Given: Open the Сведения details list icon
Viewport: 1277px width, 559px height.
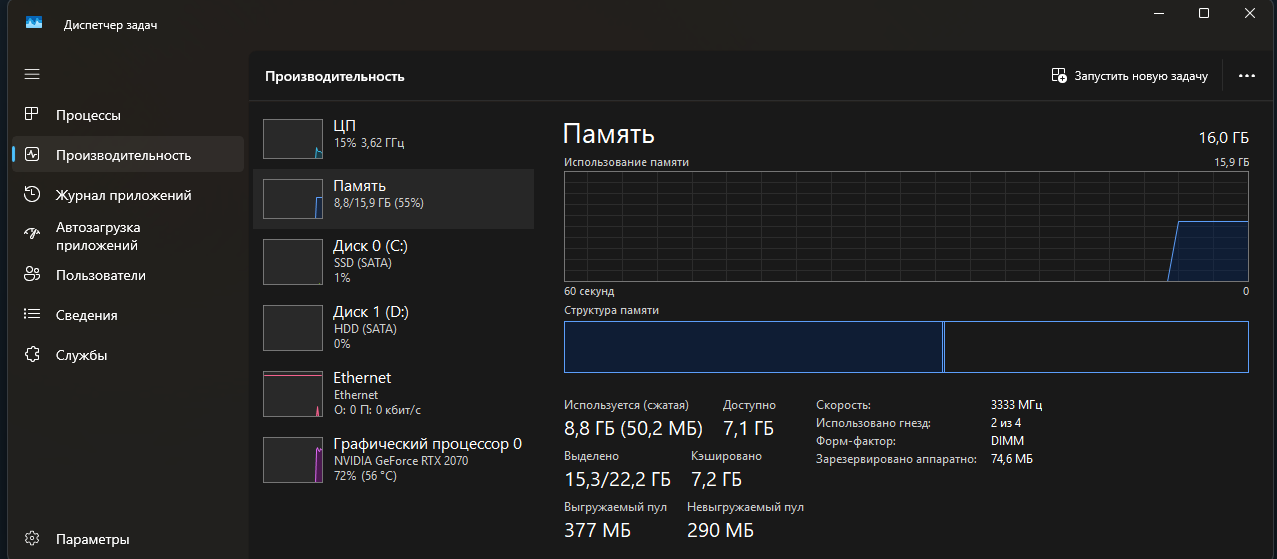Looking at the screenshot, I should click(32, 315).
